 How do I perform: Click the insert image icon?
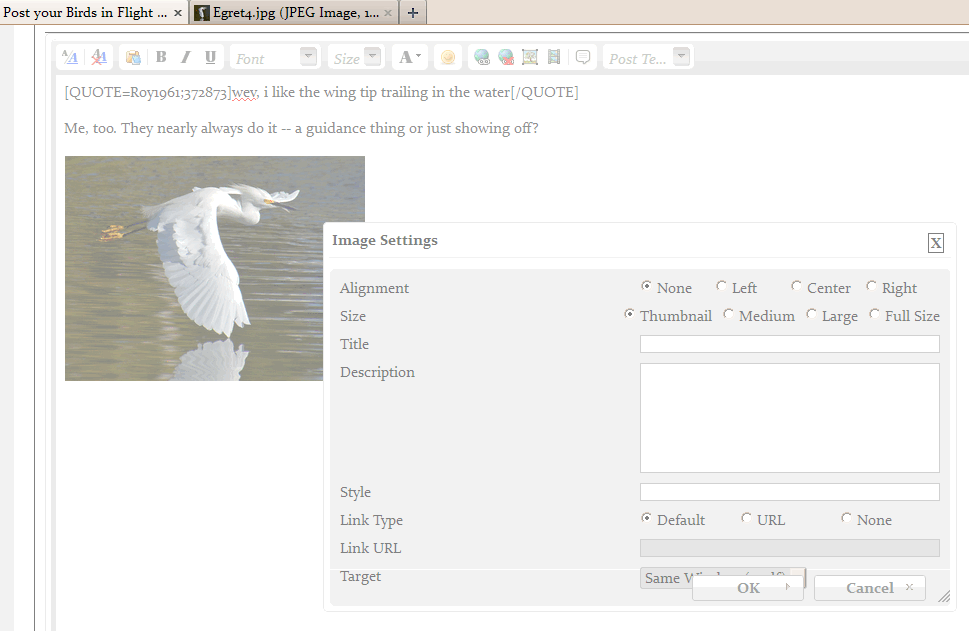tap(530, 57)
